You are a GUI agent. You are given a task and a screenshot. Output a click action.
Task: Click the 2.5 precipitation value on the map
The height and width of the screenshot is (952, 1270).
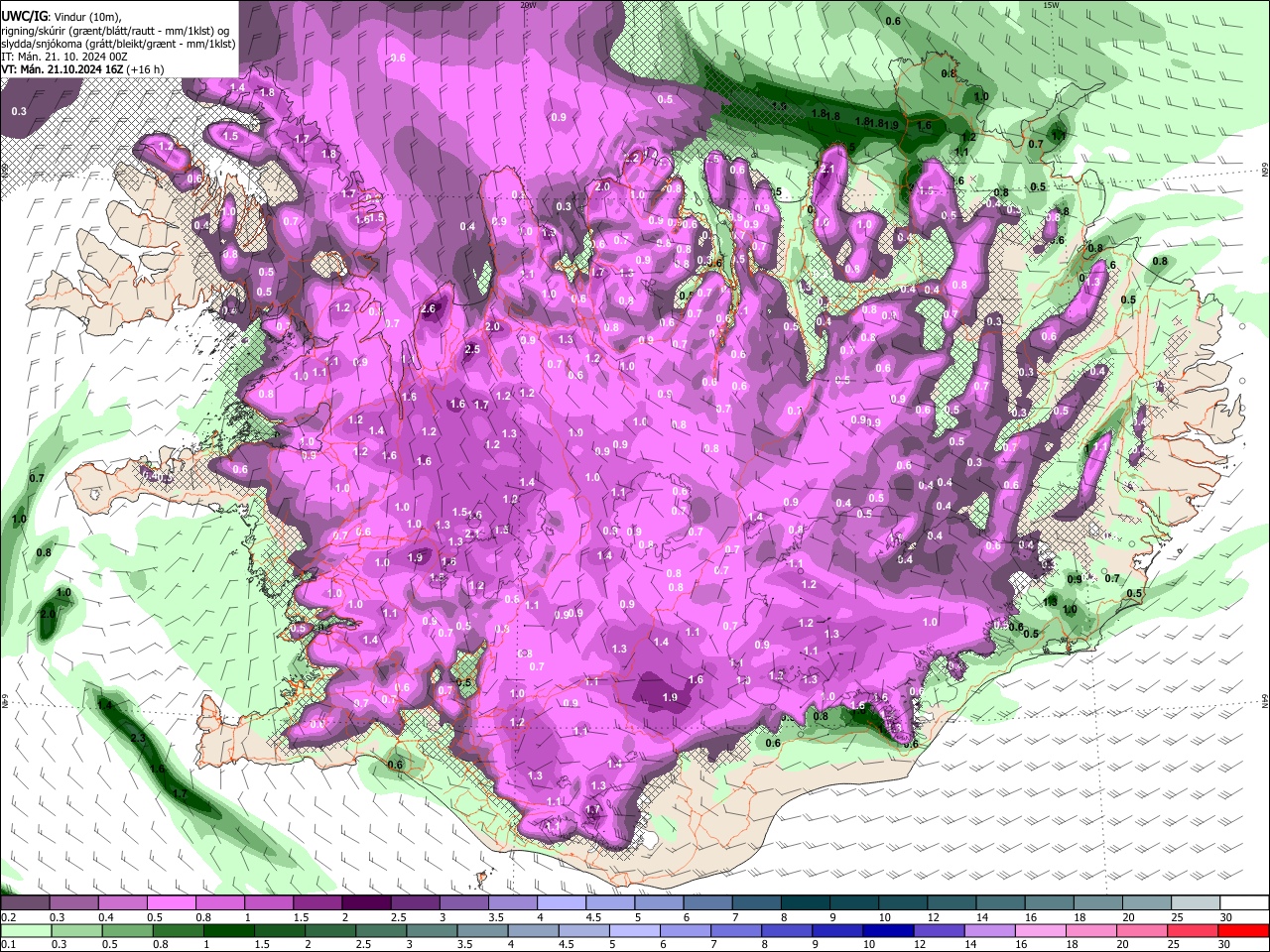pos(472,349)
